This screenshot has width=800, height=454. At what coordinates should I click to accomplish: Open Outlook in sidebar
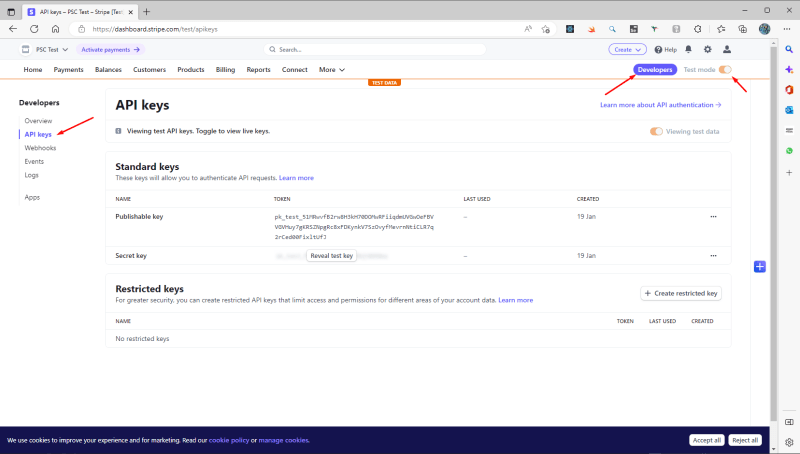789,110
